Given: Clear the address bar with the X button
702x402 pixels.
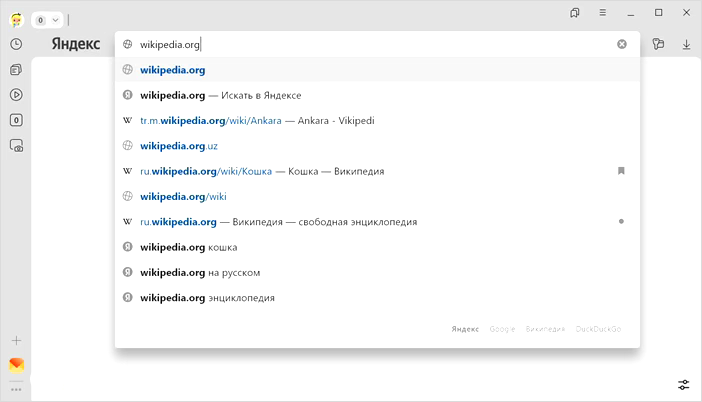Looking at the screenshot, I should coord(622,44).
